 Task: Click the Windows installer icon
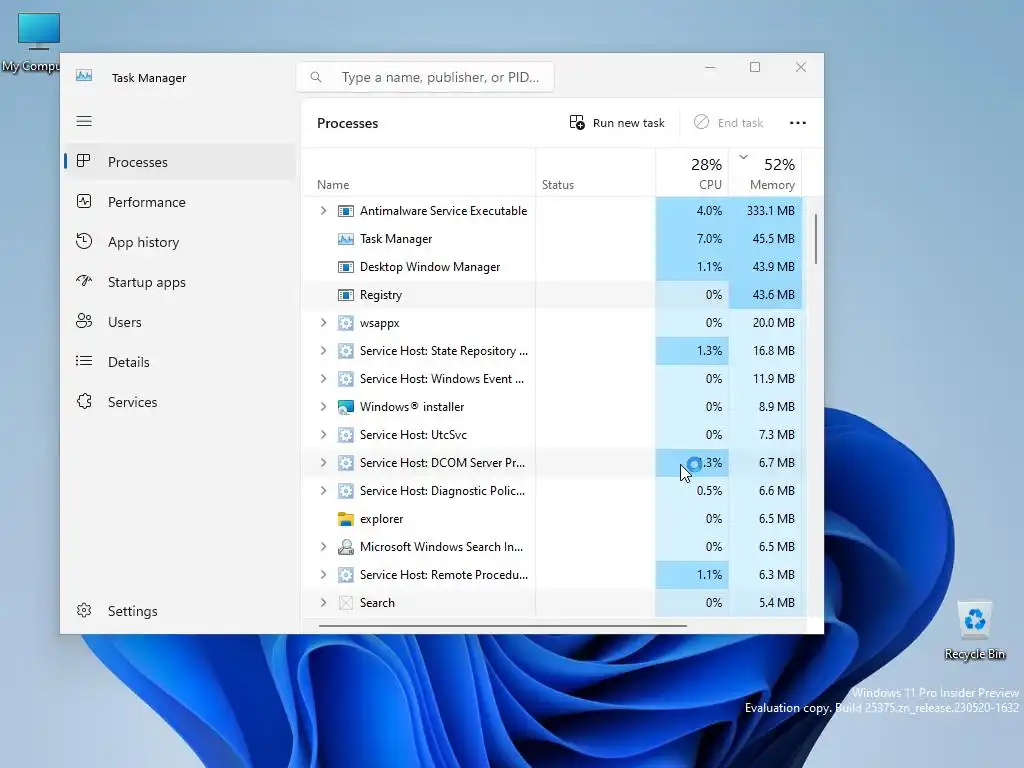[345, 407]
